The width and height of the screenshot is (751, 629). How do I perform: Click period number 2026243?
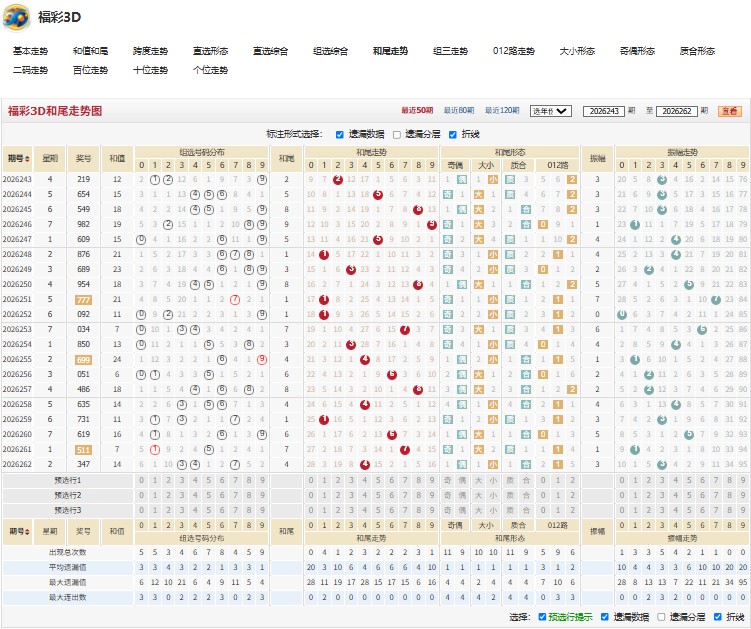(x=17, y=179)
